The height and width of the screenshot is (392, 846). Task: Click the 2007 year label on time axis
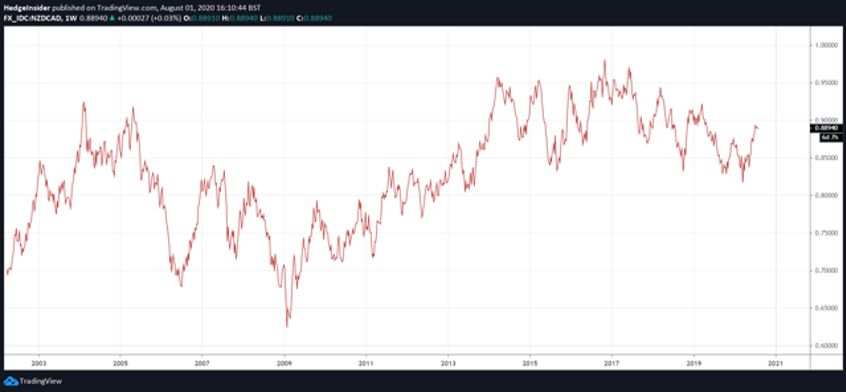(202, 363)
